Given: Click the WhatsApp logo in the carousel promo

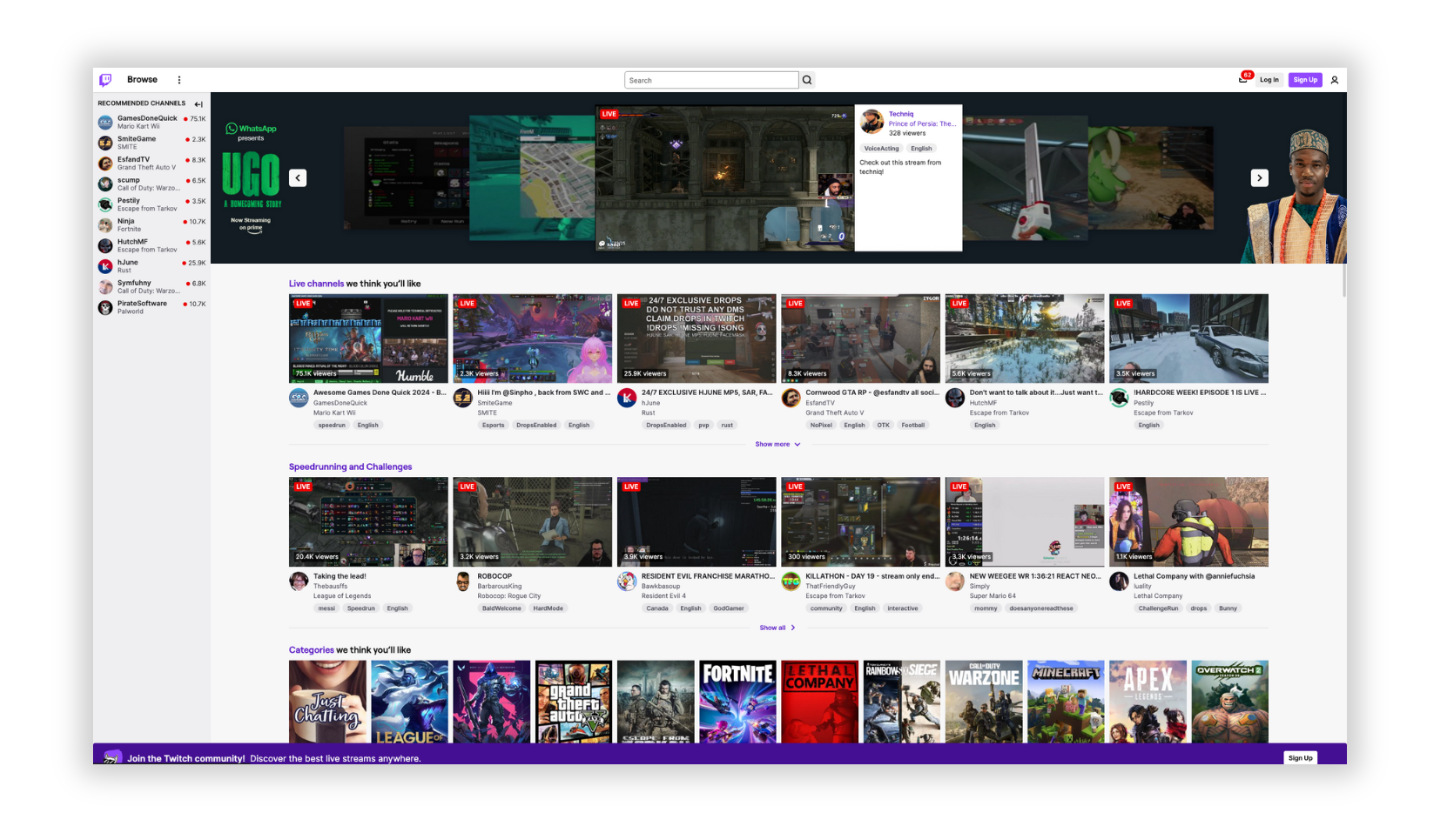Looking at the screenshot, I should 231,129.
